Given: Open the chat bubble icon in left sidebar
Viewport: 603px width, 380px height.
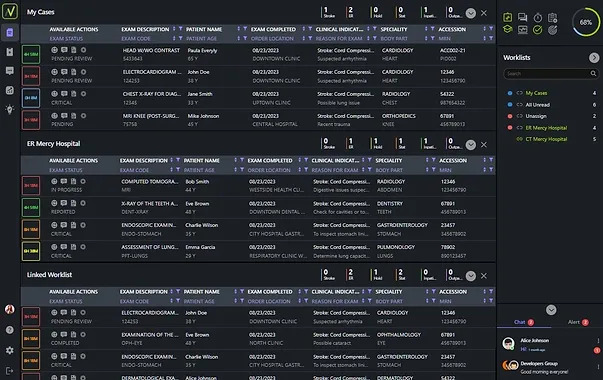Looking at the screenshot, I should click(10, 71).
